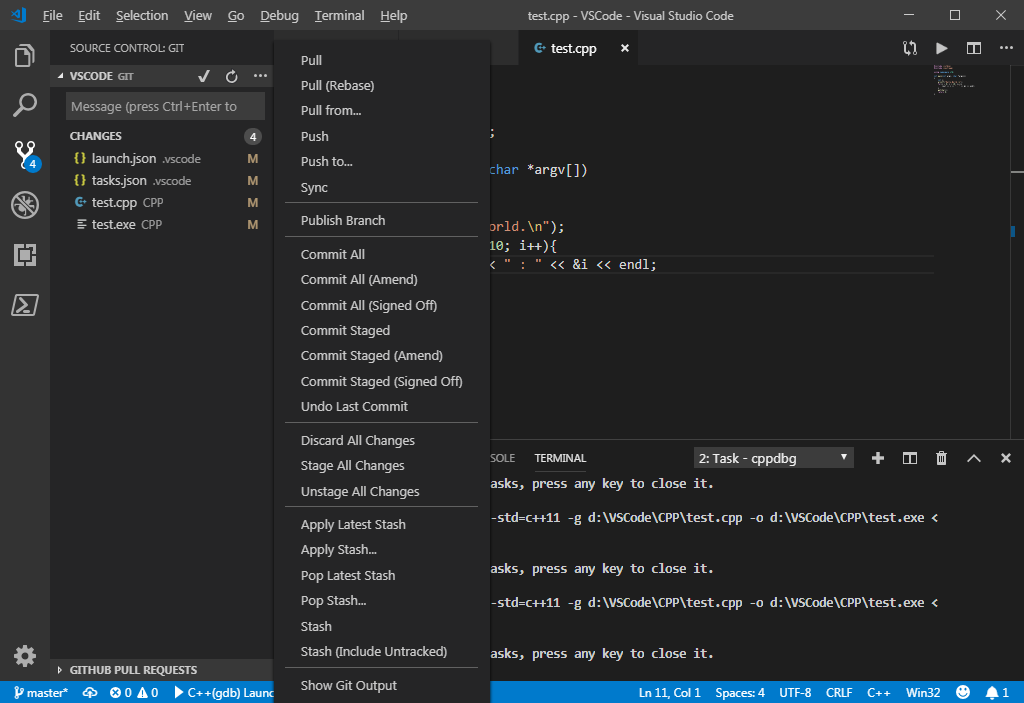Toggle the split editor layout
The height and width of the screenshot is (703, 1024).
coord(974,48)
